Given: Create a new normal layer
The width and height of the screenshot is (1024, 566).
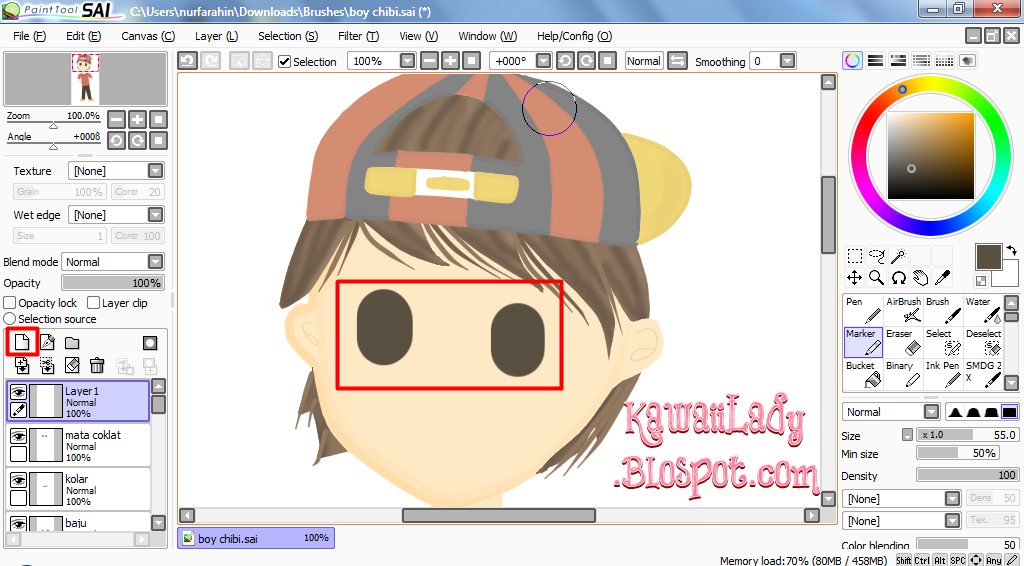Looking at the screenshot, I should [x=22, y=342].
